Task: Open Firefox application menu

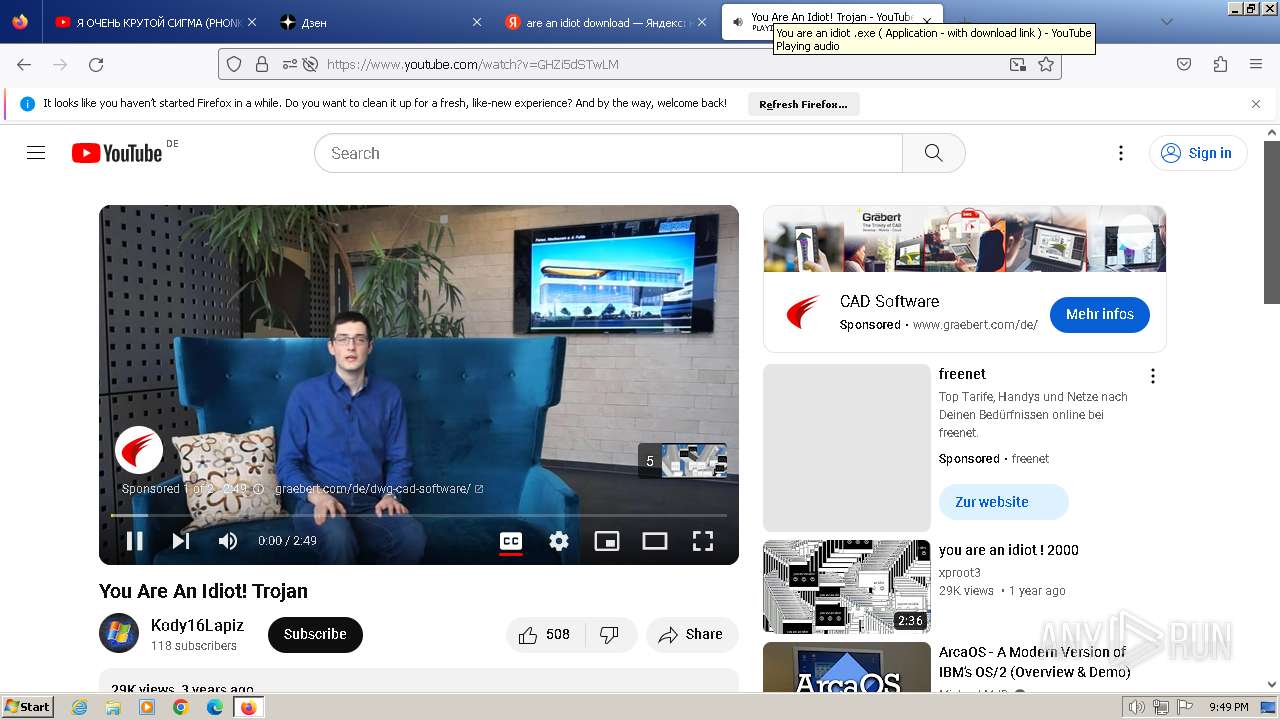Action: point(1256,64)
